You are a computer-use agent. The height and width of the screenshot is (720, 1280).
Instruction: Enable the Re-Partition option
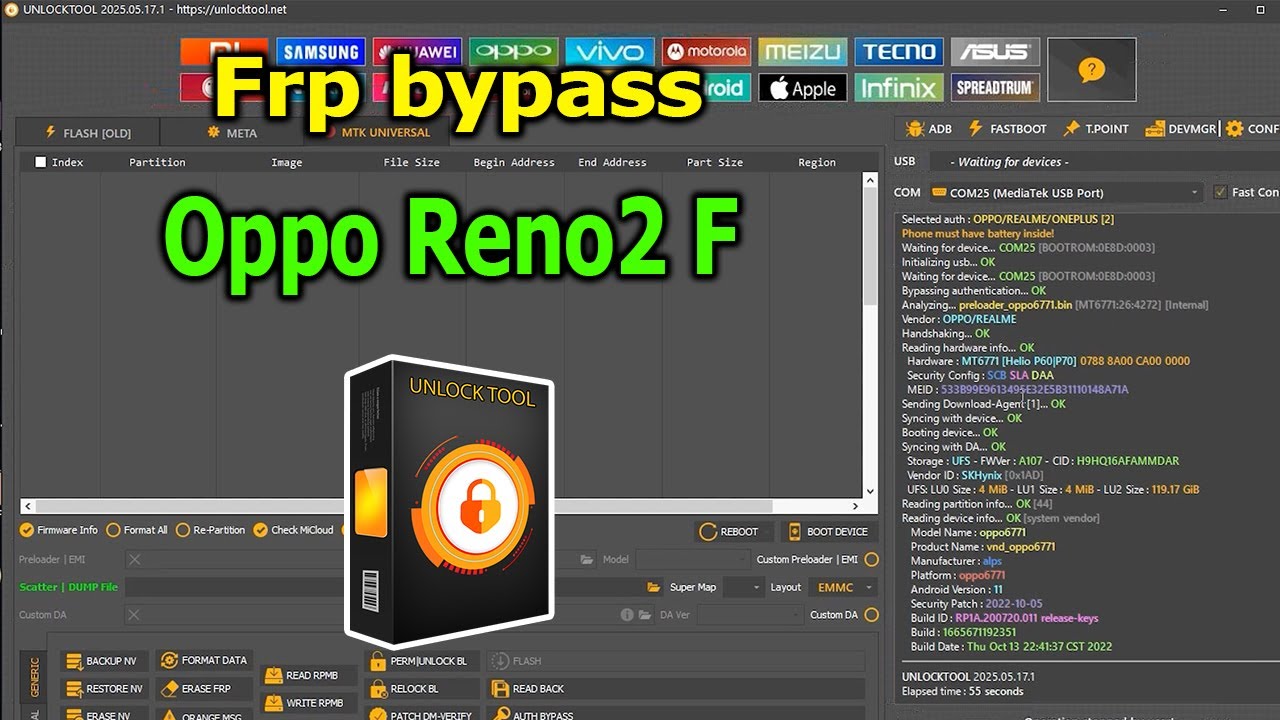point(211,530)
